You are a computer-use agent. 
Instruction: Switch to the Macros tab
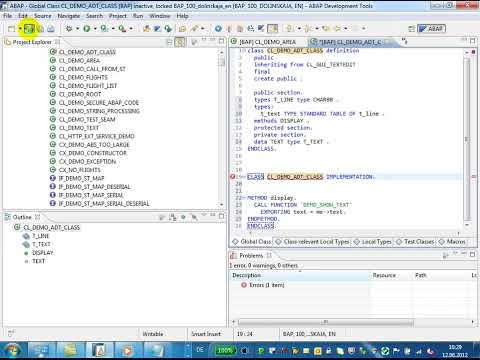tap(452, 242)
